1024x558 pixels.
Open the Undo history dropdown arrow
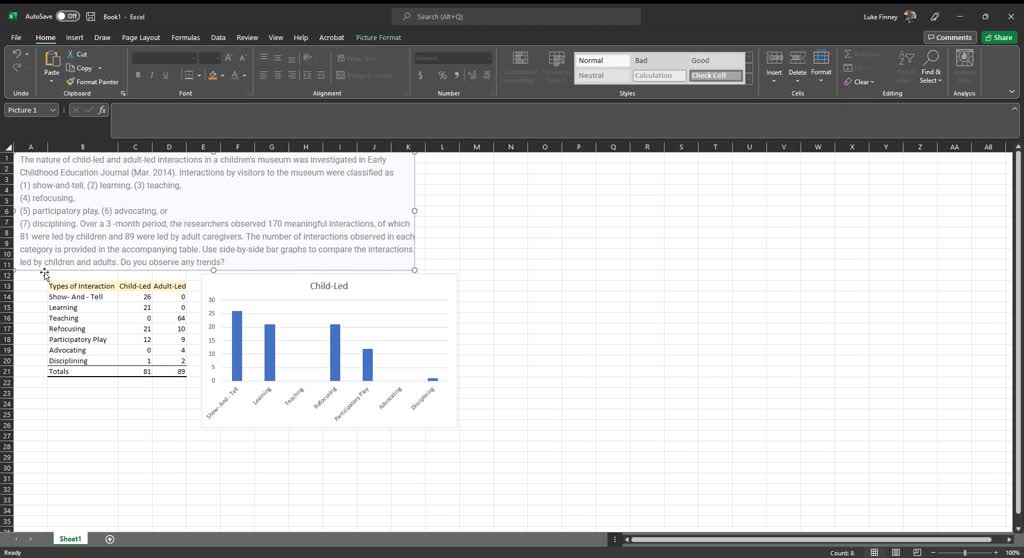click(x=27, y=54)
